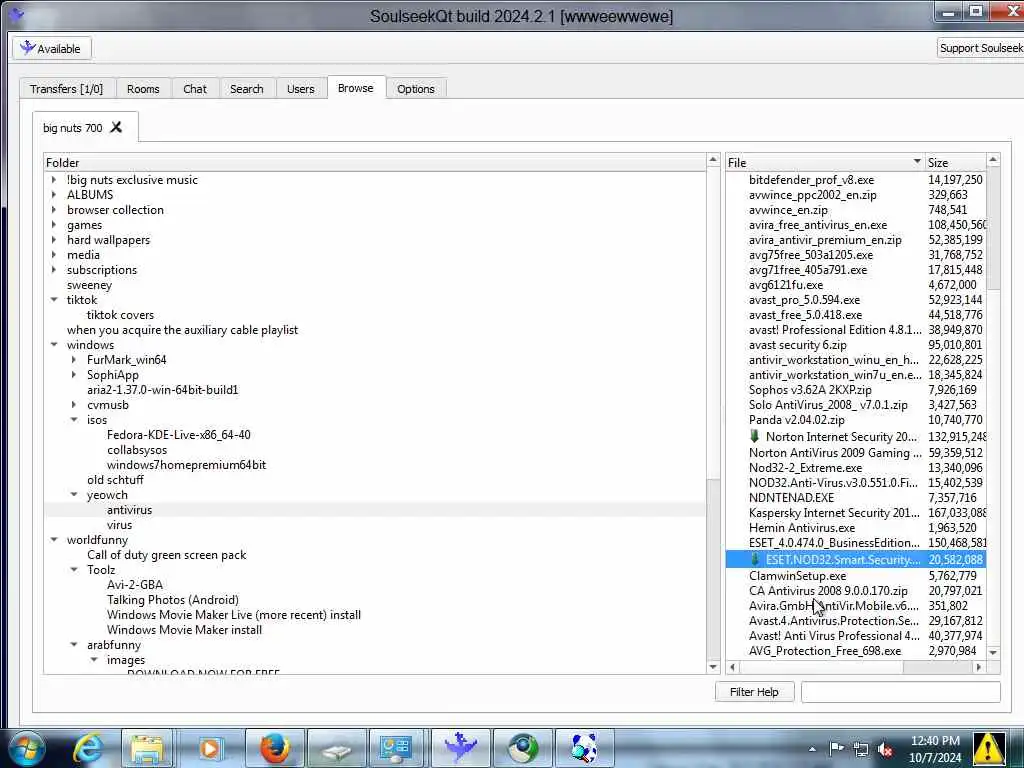
Task: Select the Avi-2-GBA folder
Action: (135, 584)
